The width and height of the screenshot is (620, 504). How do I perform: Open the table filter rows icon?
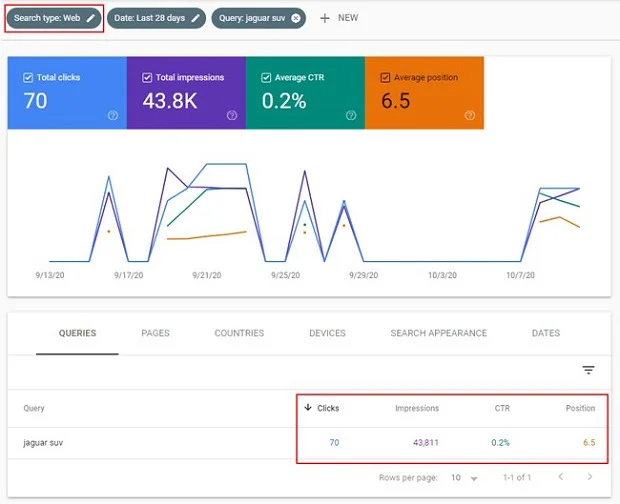pyautogui.click(x=589, y=370)
